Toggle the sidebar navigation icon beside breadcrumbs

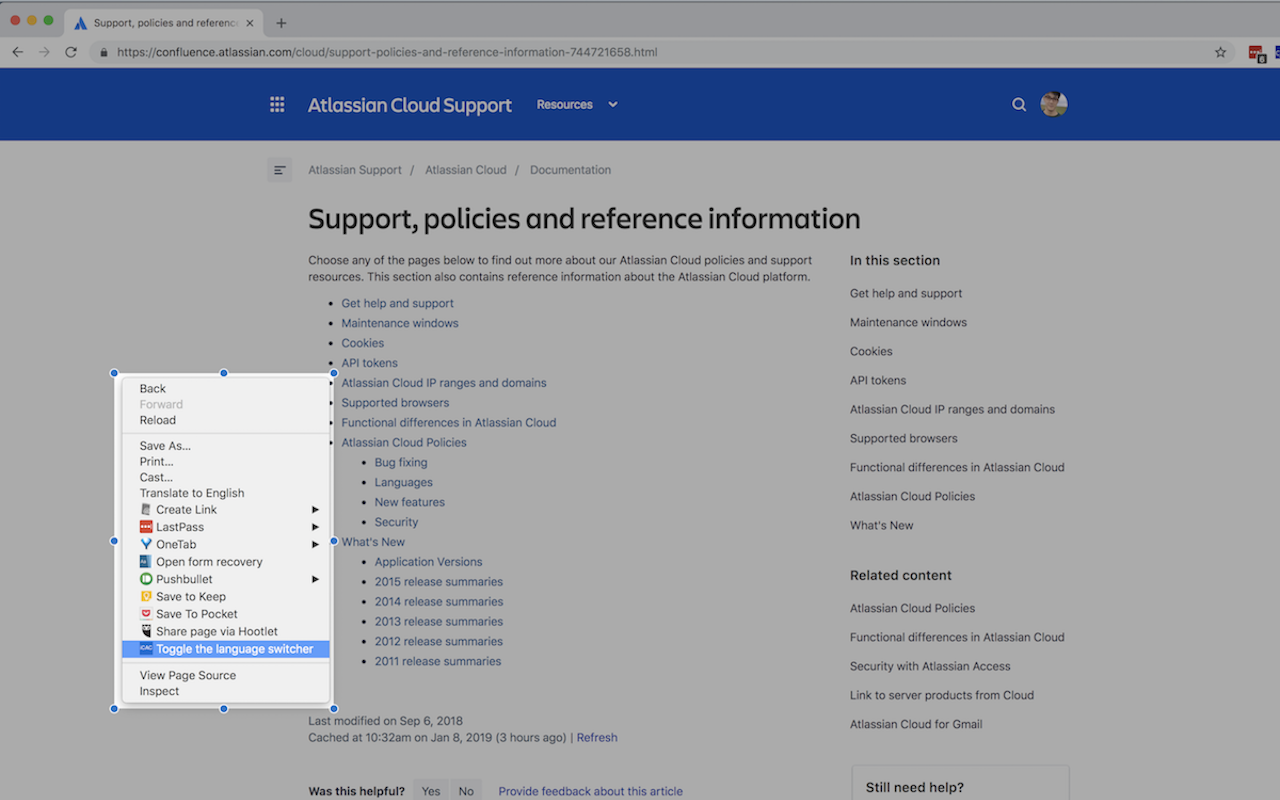280,170
